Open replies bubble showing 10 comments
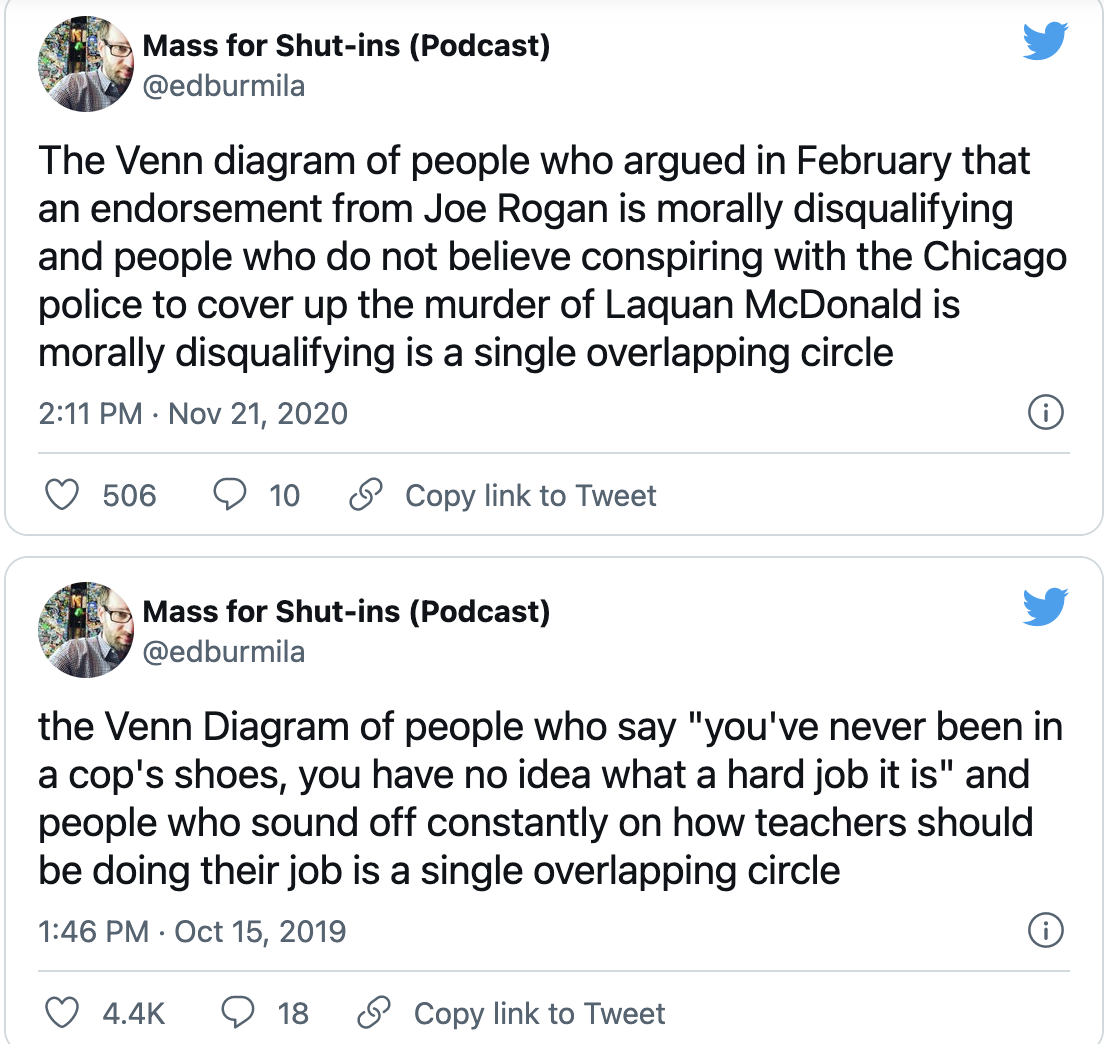This screenshot has width=1104, height=1044. click(x=230, y=495)
